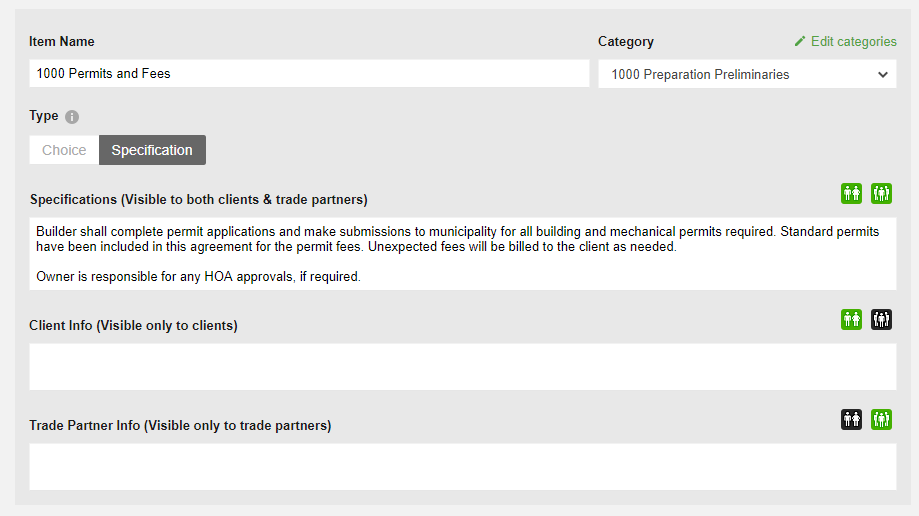Click the green trade partners icon for Trade Partner Info
This screenshot has width=919, height=516.
[x=881, y=420]
